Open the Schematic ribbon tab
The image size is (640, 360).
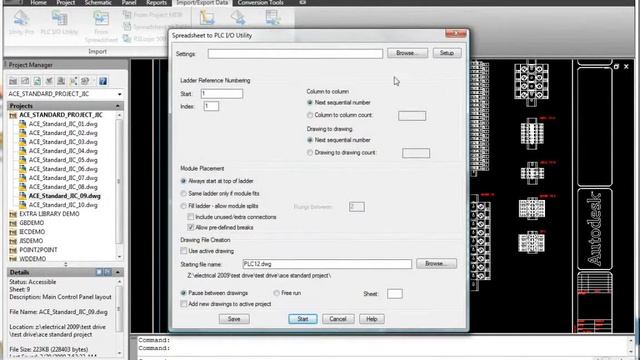[98, 2]
